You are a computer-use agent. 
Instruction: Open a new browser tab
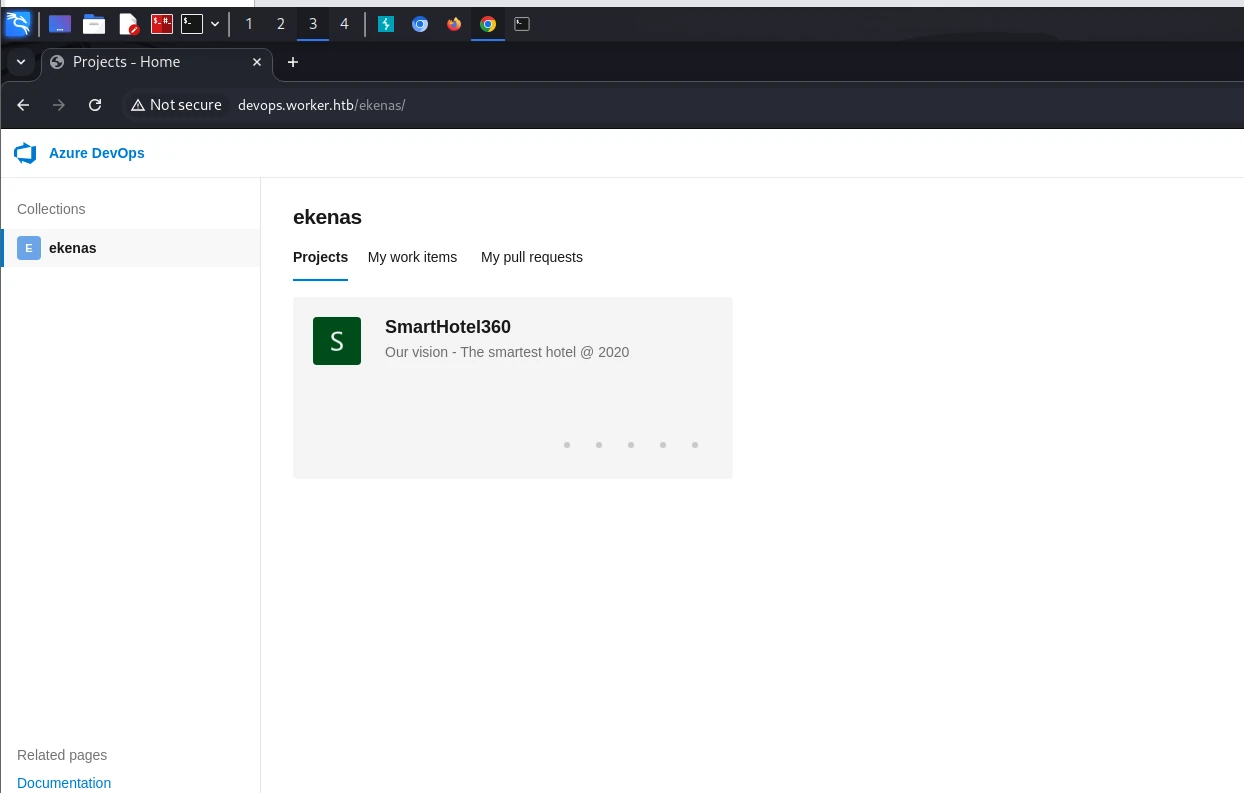(x=293, y=62)
